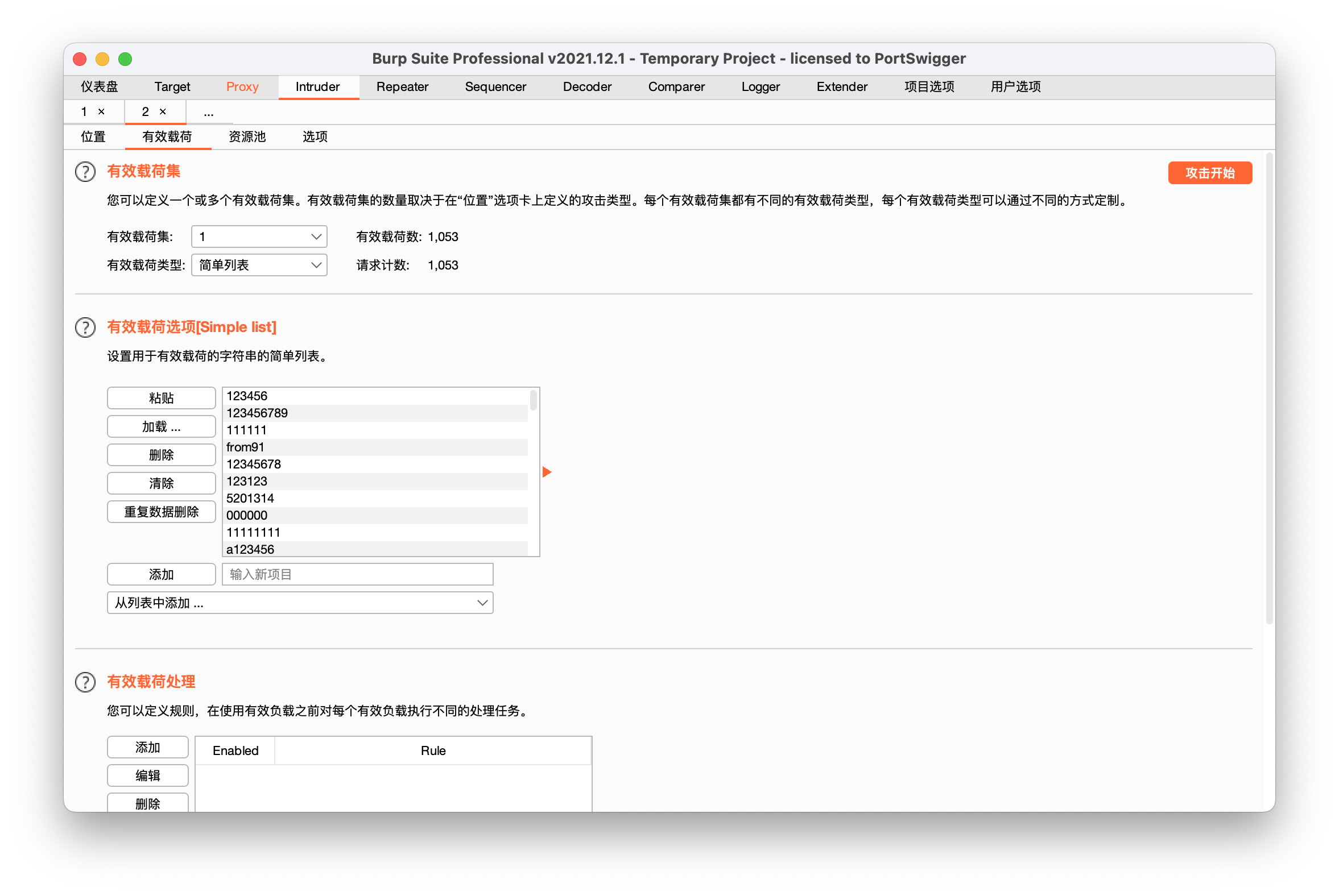This screenshot has width=1339, height=896.
Task: Open the 用户选项 tab
Action: click(1016, 87)
